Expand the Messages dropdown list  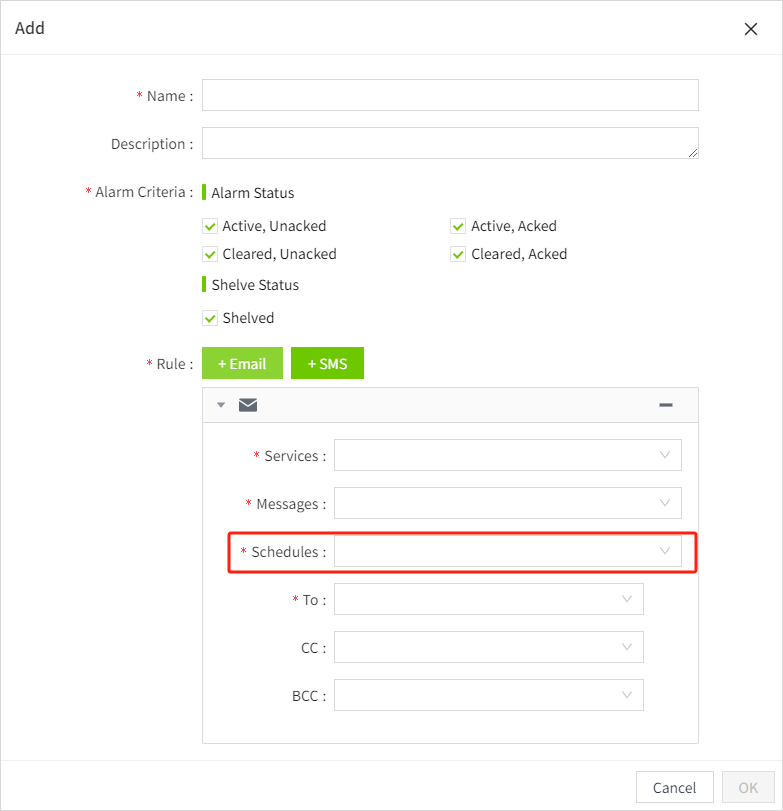pyautogui.click(x=507, y=503)
